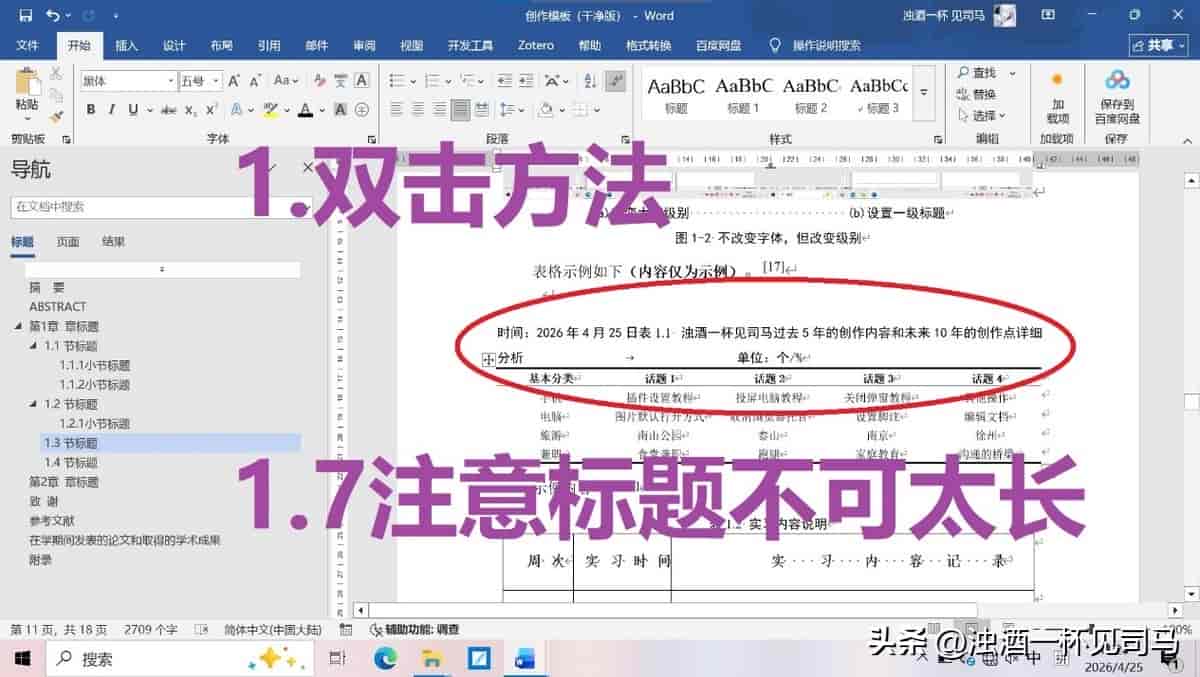Open the 布局 ribbon tab
1200x677 pixels.
tap(221, 46)
